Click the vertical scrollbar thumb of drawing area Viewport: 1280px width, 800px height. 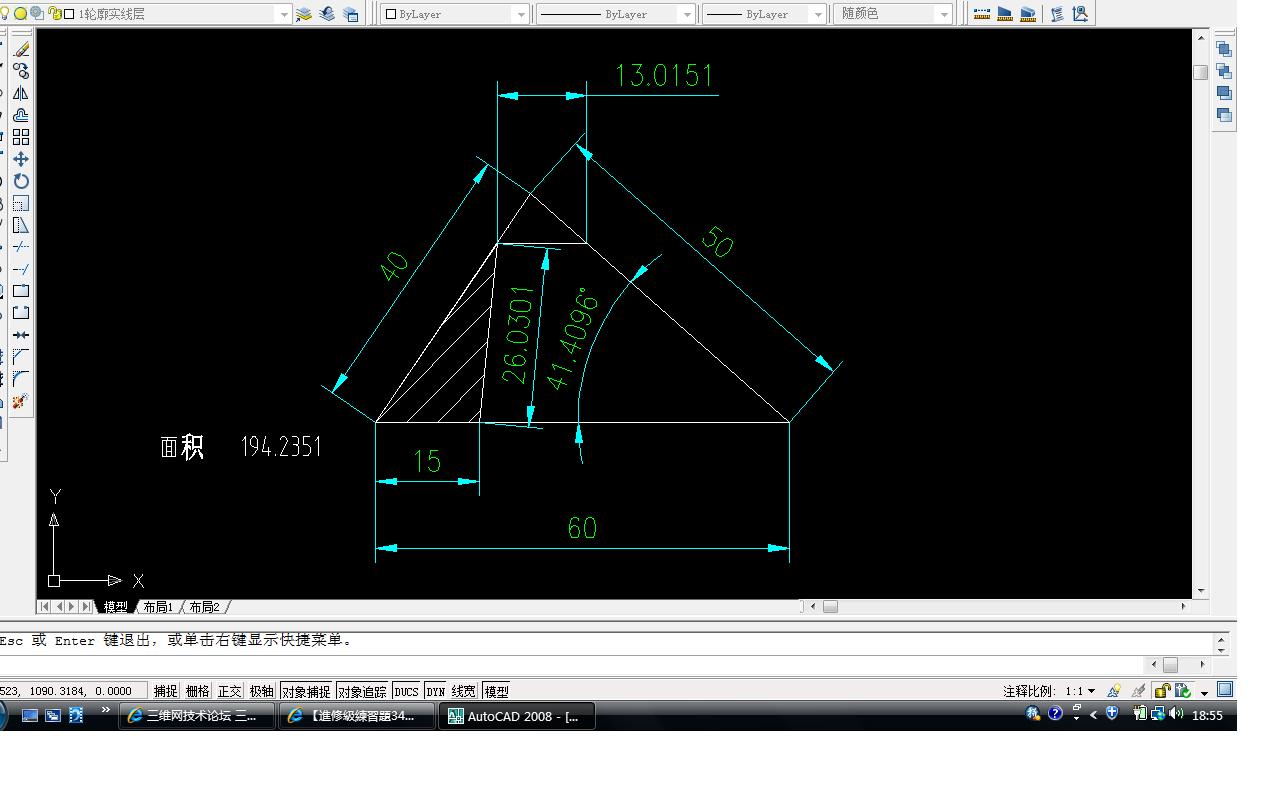point(1201,72)
